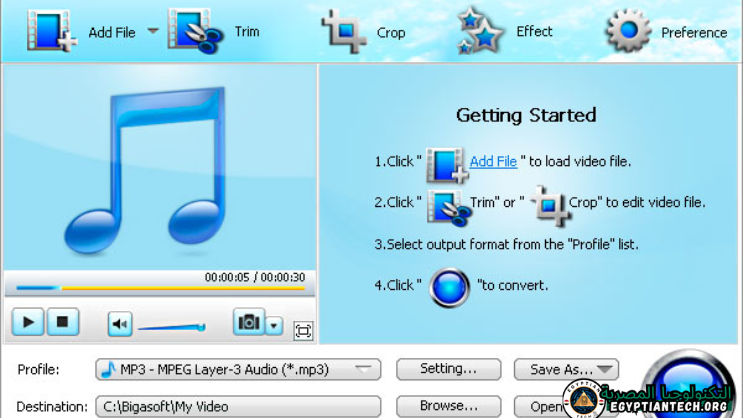This screenshot has height=418, width=743.
Task: Adjust the volume slider
Action: (x=171, y=327)
